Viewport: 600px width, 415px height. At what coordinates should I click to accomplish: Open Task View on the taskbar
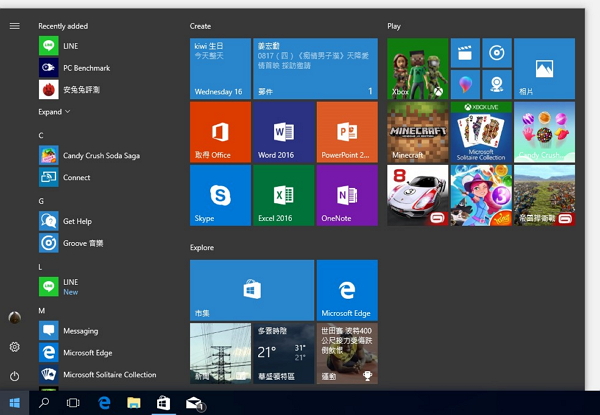pyautogui.click(x=73, y=402)
